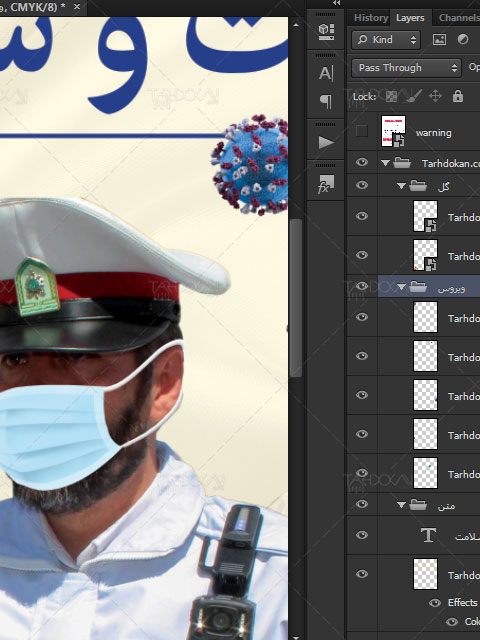
Task: Hide the گل group
Action: point(362,185)
